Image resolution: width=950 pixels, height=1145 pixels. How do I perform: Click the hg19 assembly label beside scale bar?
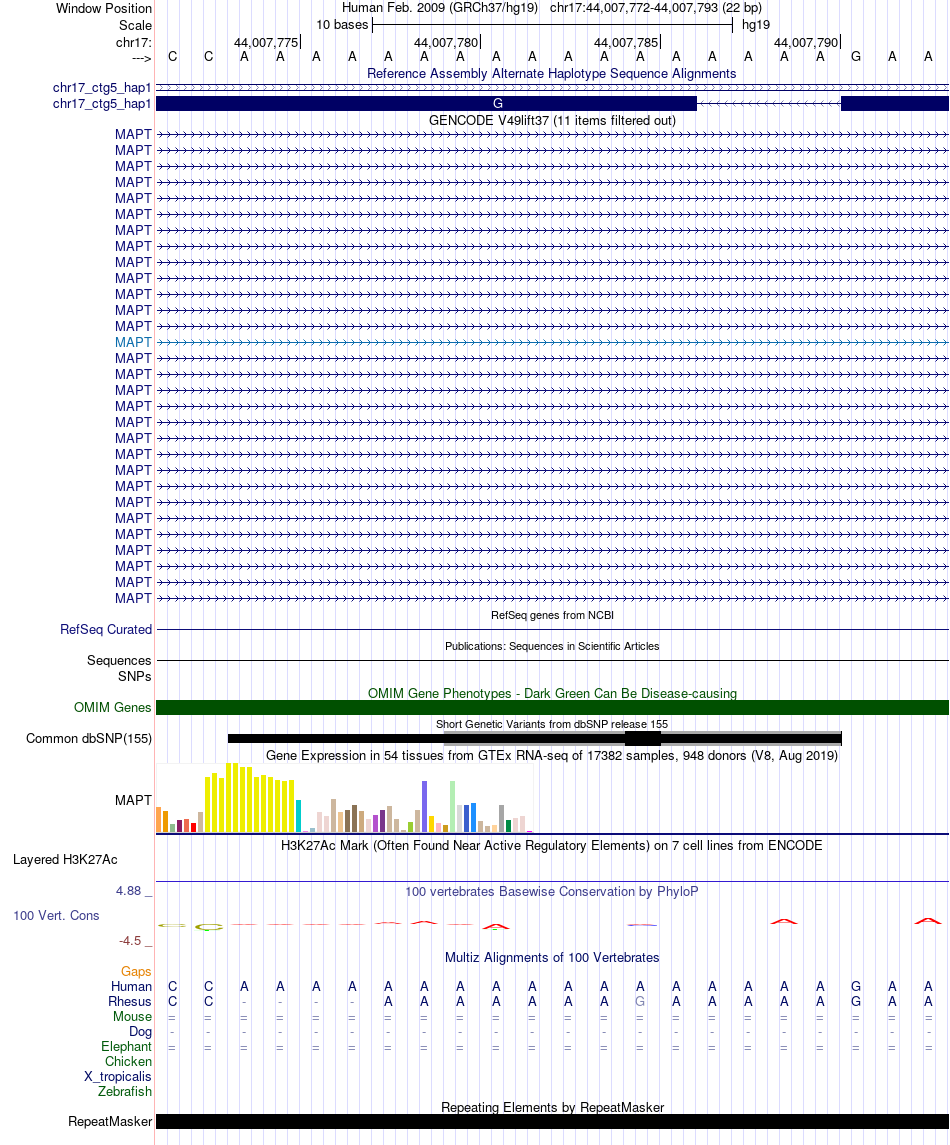point(756,25)
